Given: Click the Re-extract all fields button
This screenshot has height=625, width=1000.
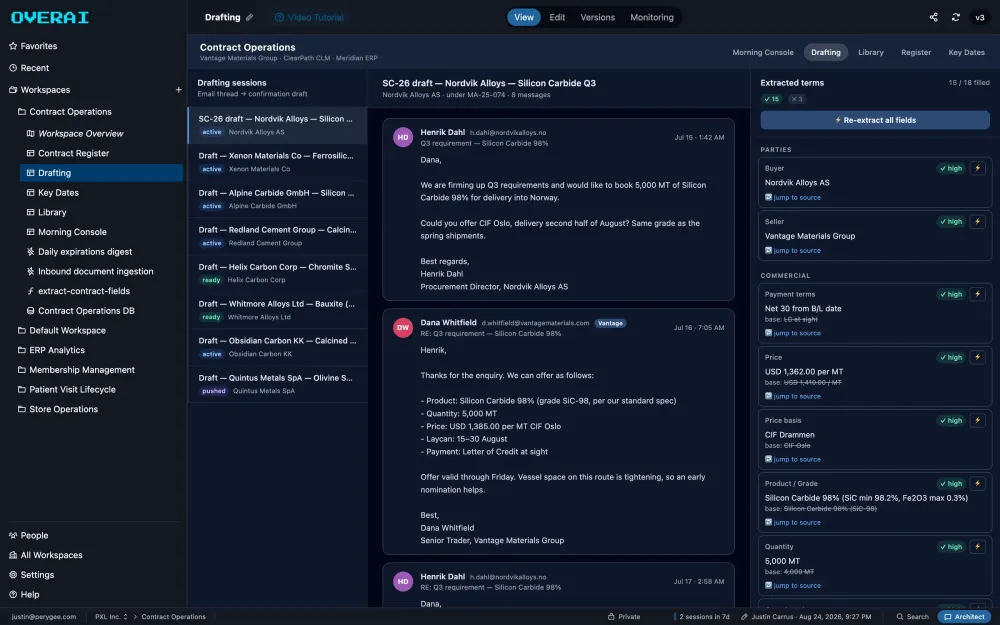Looking at the screenshot, I should [x=875, y=120].
